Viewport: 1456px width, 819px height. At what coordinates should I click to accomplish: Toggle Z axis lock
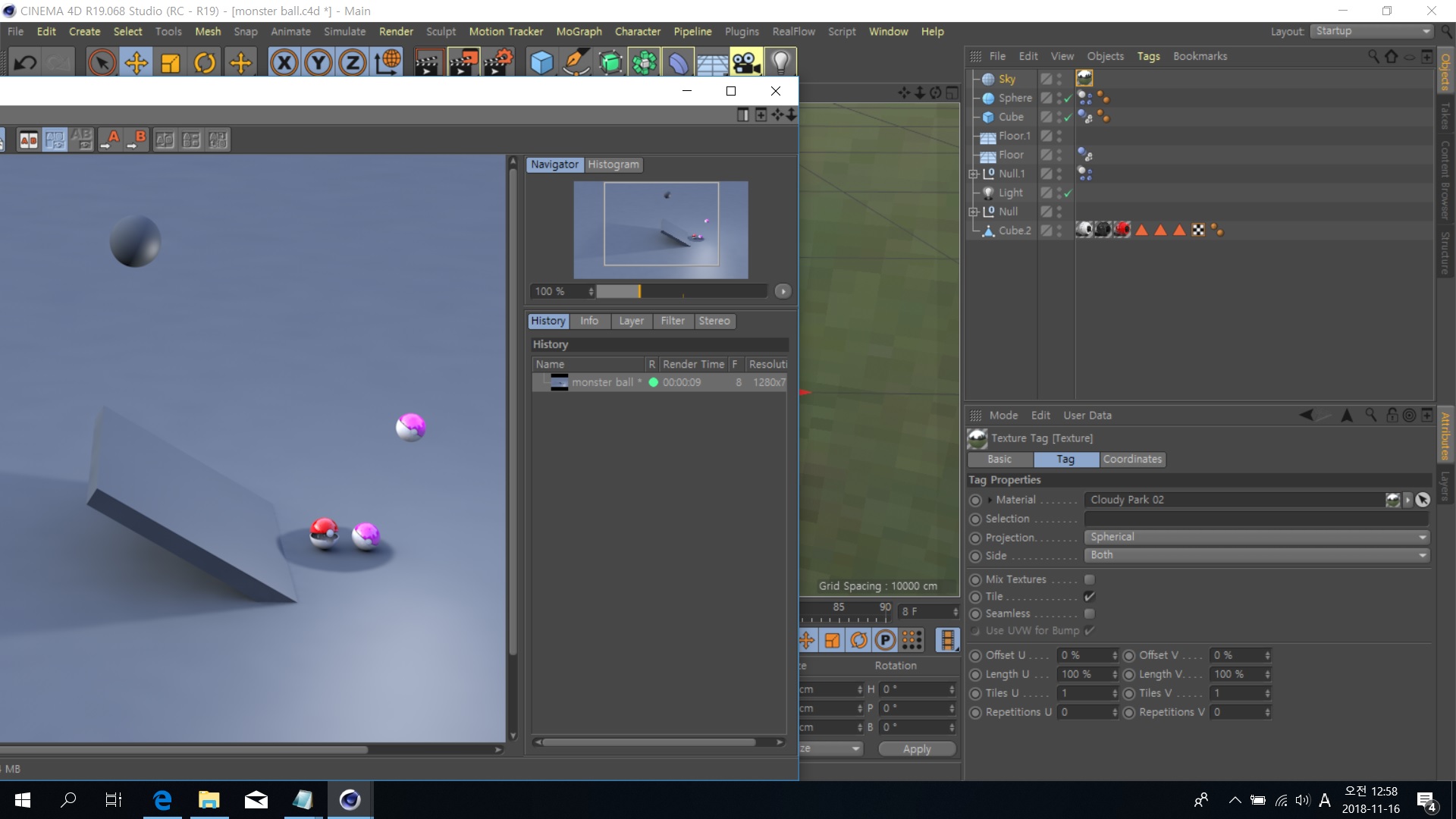pyautogui.click(x=353, y=63)
